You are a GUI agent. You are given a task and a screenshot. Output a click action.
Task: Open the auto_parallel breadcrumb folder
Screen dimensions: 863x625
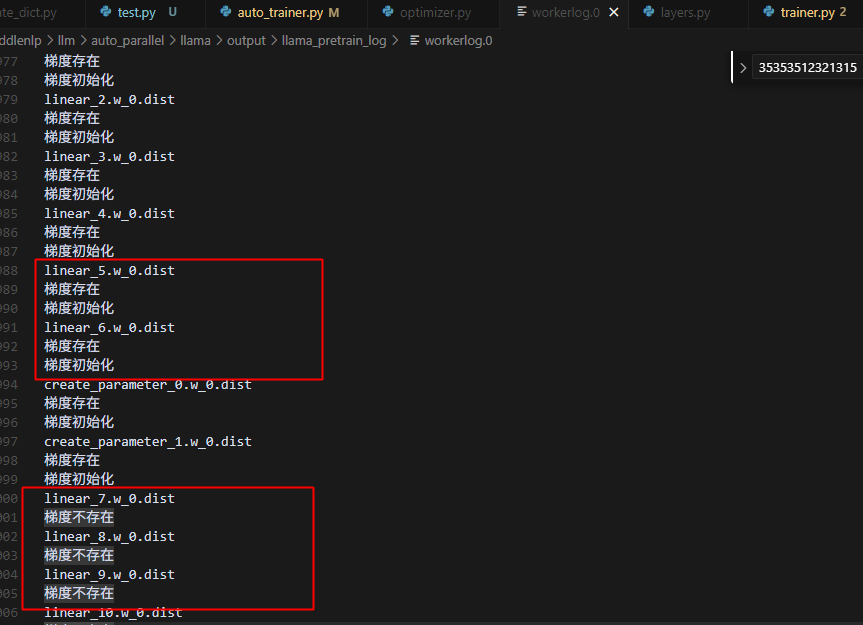(127, 41)
